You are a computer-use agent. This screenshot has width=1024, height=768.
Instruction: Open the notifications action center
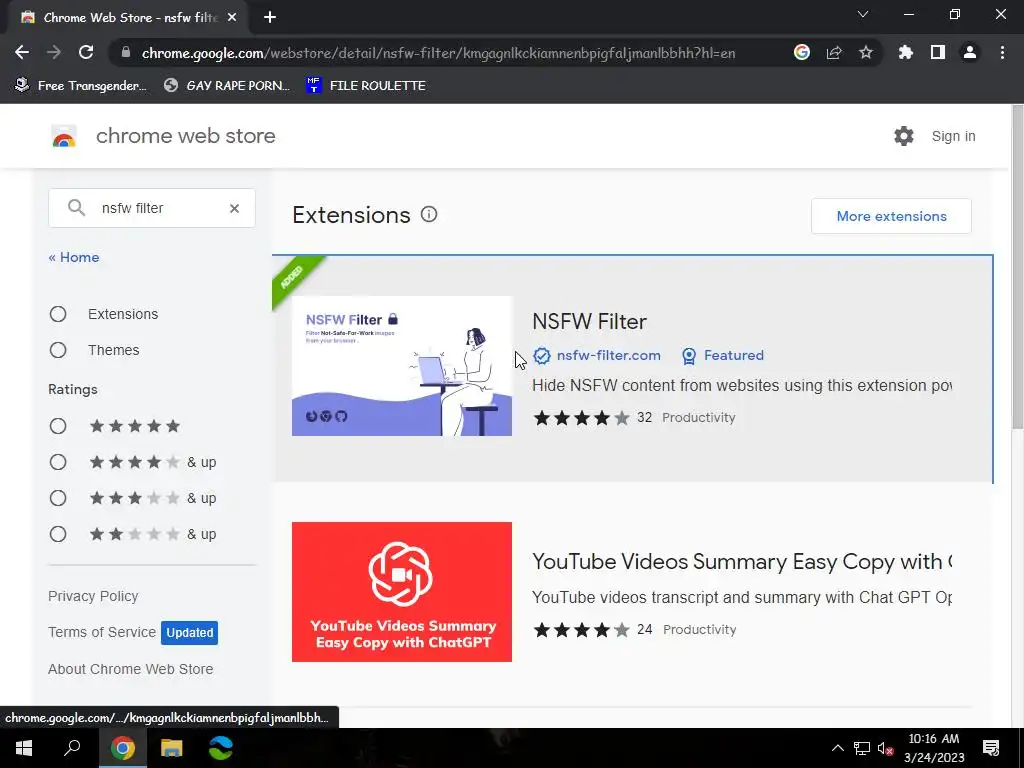pos(991,748)
